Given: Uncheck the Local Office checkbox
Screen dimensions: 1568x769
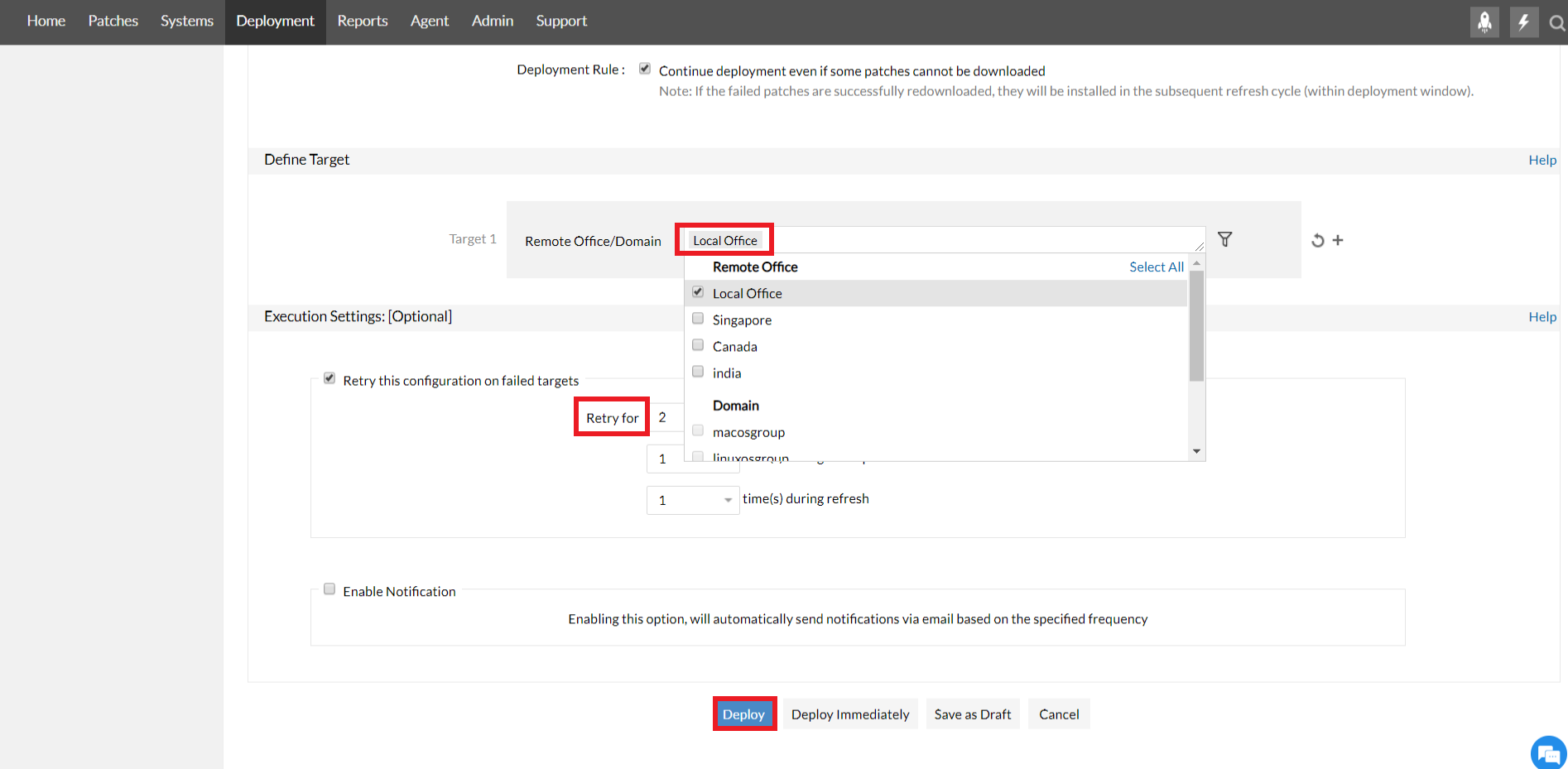Looking at the screenshot, I should [698, 292].
